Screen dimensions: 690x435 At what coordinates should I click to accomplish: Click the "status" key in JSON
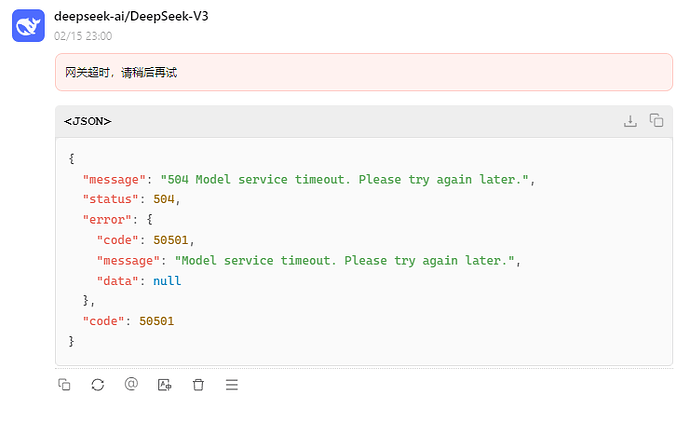[110, 199]
